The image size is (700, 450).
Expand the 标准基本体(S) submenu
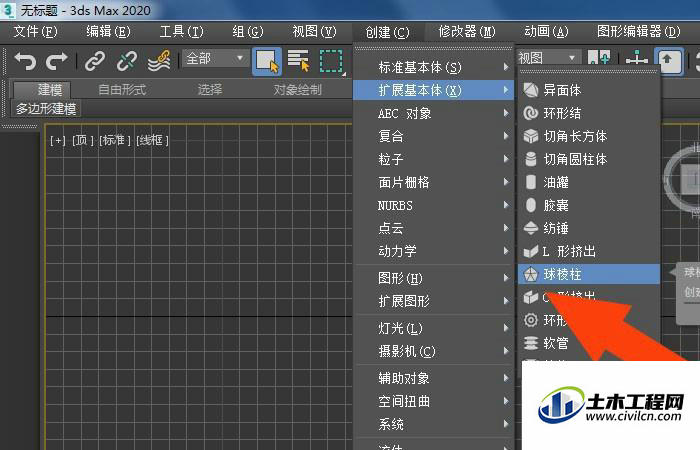tap(433, 67)
